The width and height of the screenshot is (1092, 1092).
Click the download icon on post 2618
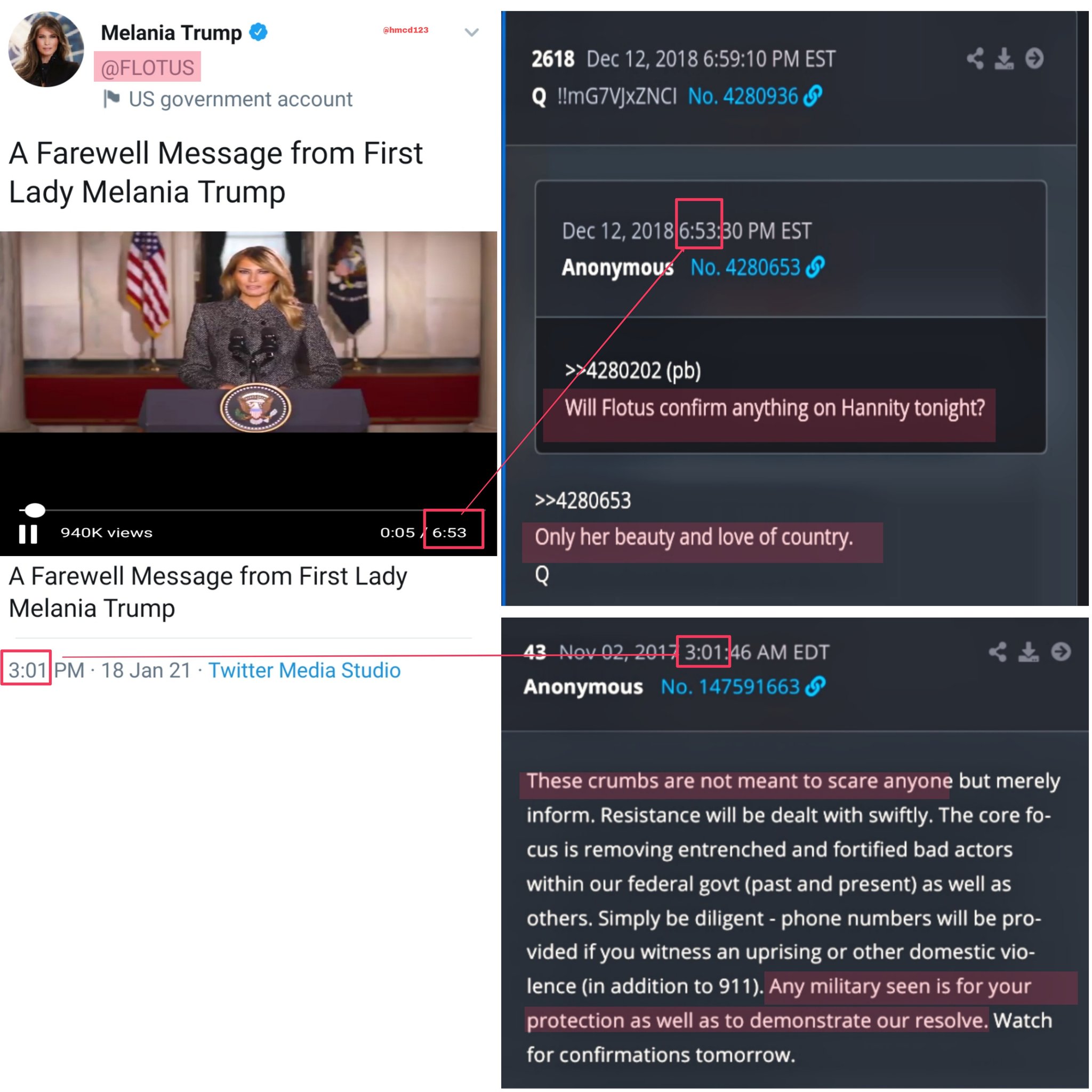pyautogui.click(x=1004, y=58)
